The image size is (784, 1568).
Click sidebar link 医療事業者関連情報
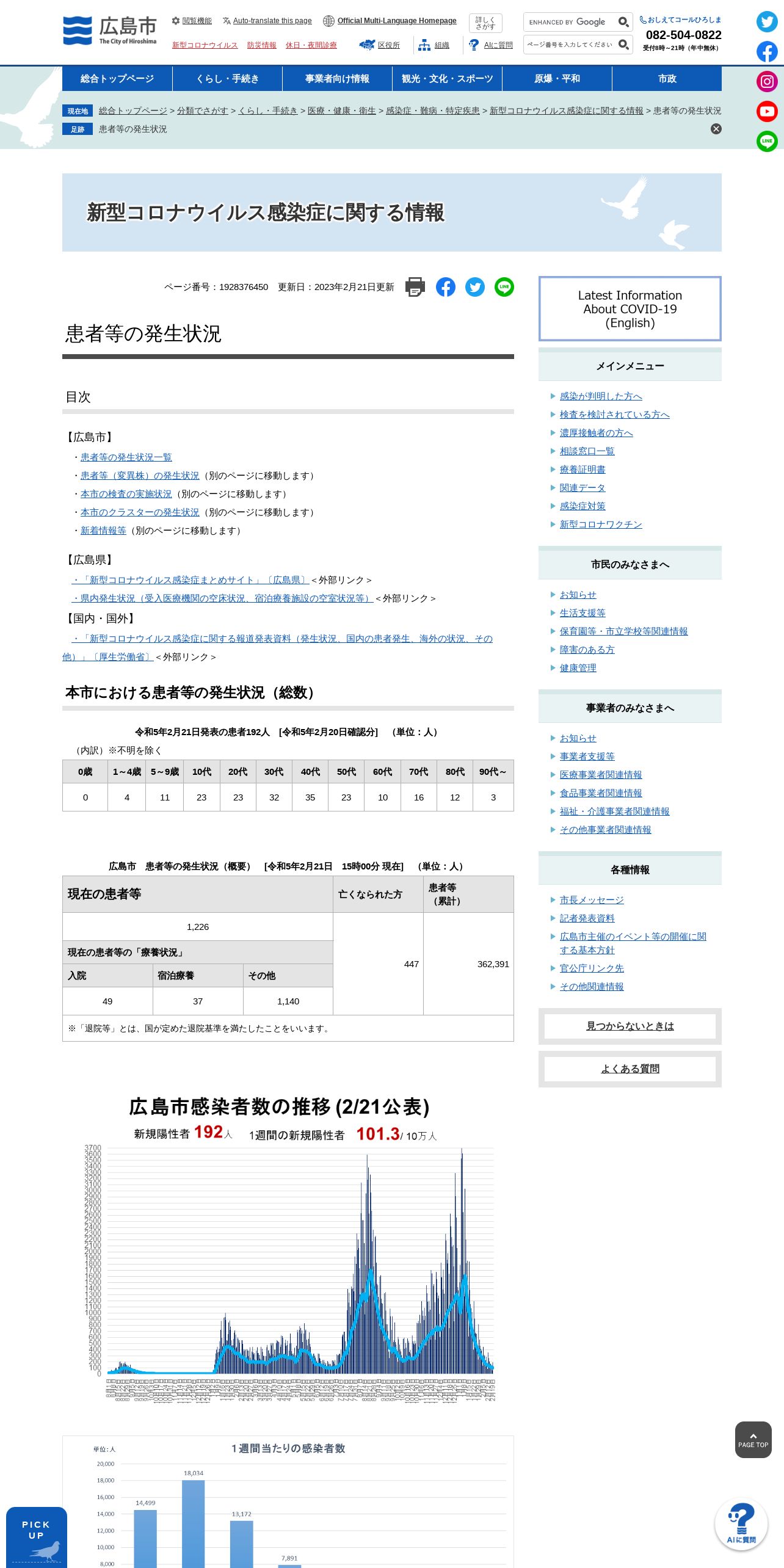click(x=601, y=775)
